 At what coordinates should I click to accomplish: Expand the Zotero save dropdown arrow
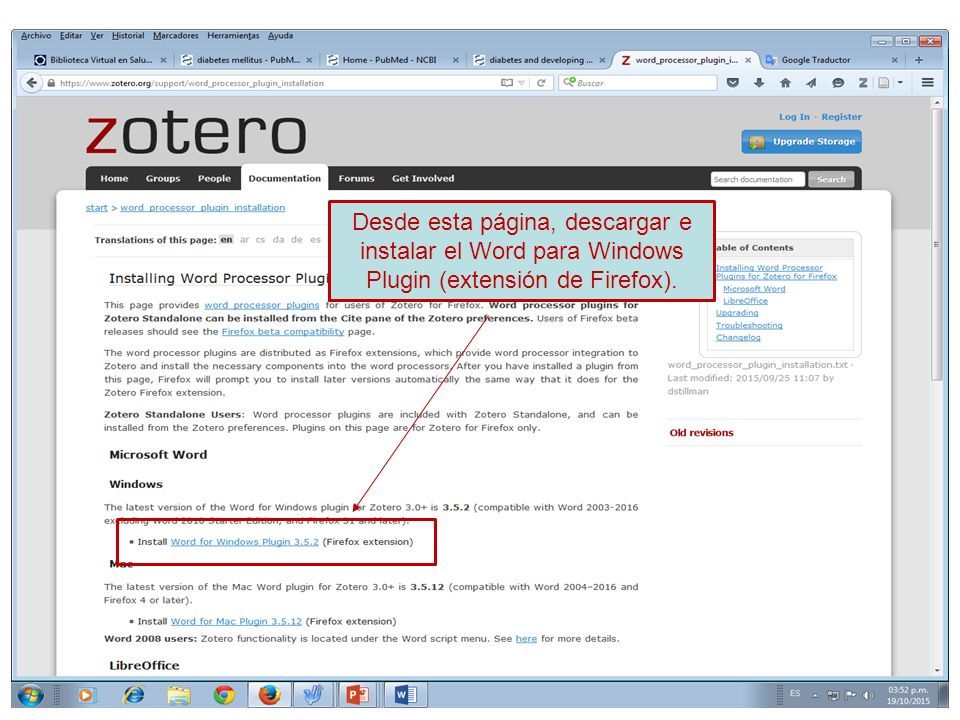click(x=900, y=82)
